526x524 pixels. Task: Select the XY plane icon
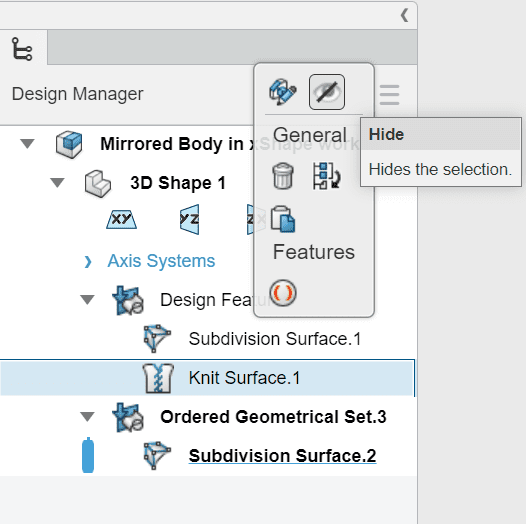tap(121, 219)
